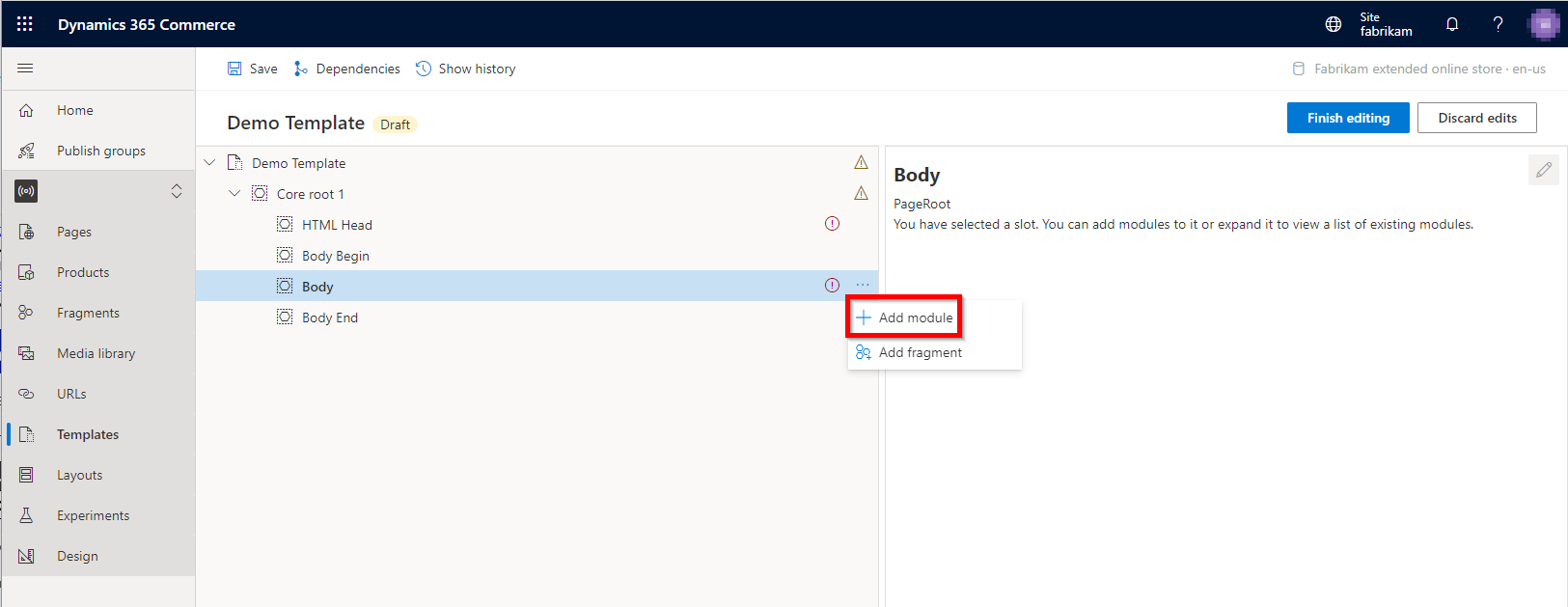This screenshot has width=1568, height=607.
Task: Click error indicator on Body row
Action: click(832, 285)
